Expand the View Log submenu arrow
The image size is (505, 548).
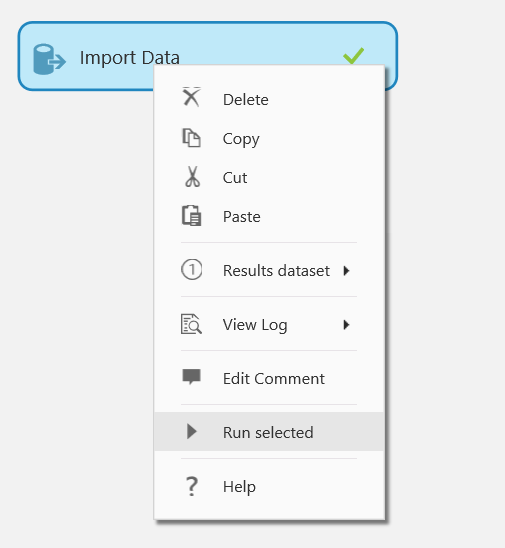coord(346,325)
